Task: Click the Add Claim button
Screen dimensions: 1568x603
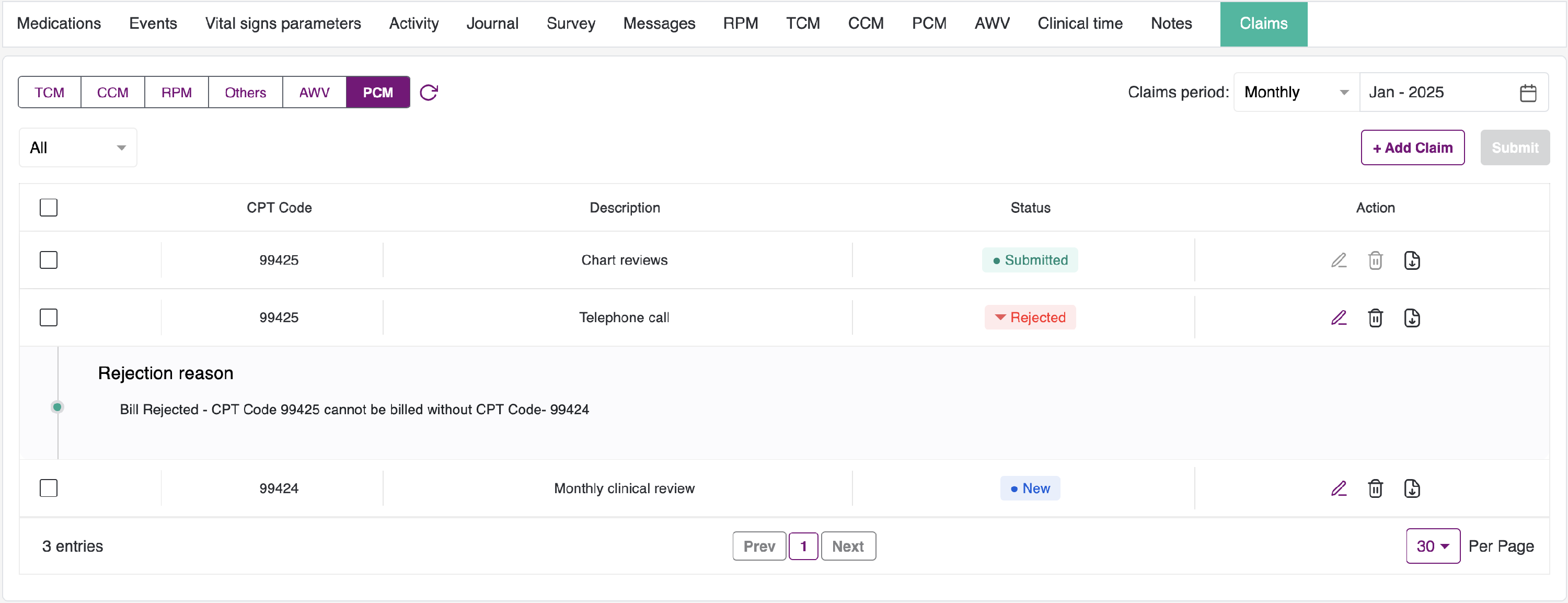Action: click(x=1412, y=148)
